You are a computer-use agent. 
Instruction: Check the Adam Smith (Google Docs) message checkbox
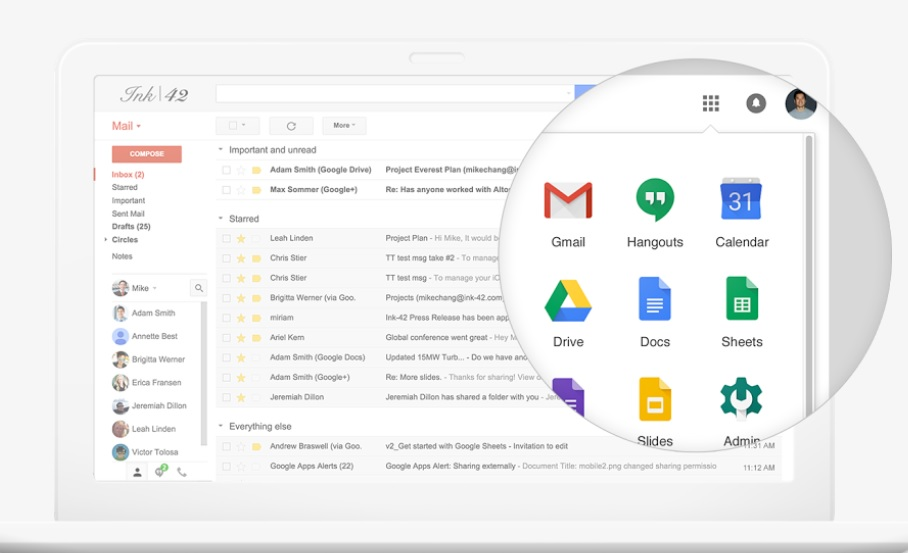tap(226, 358)
